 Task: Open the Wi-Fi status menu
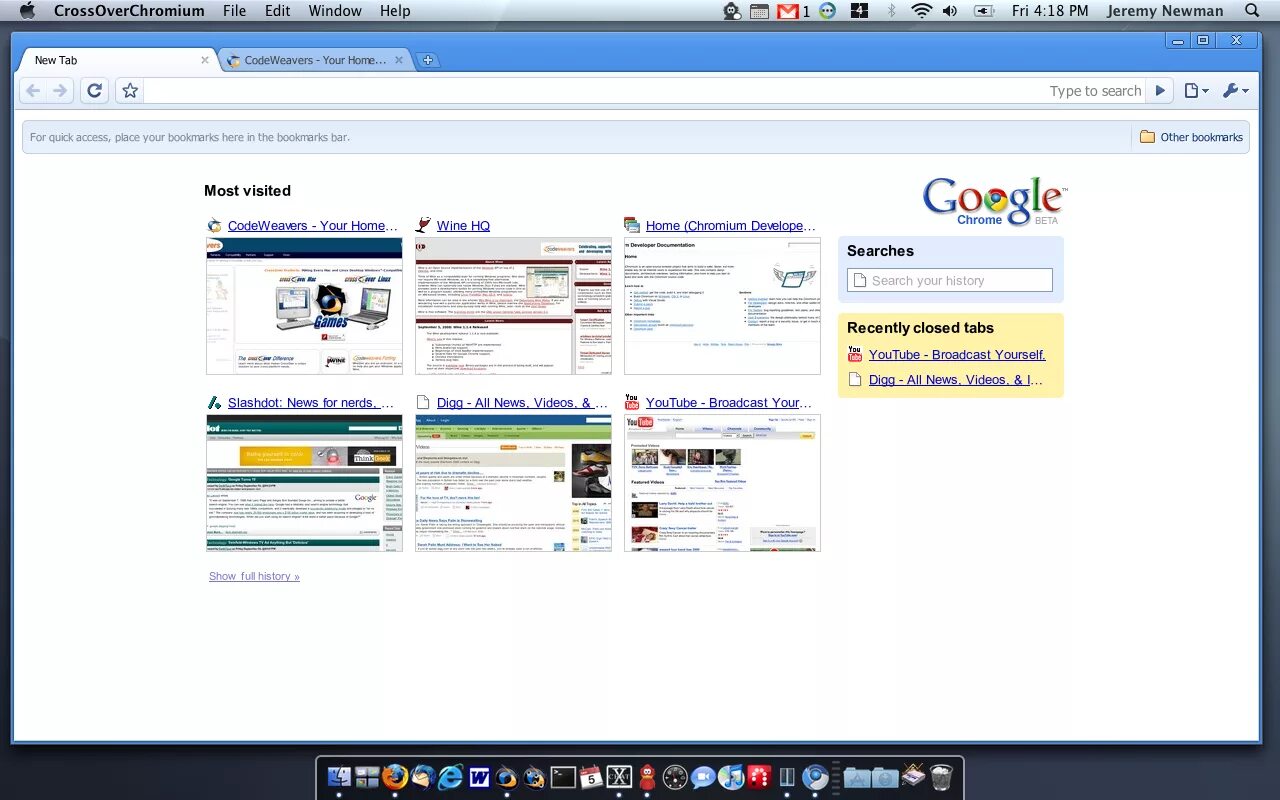click(921, 11)
